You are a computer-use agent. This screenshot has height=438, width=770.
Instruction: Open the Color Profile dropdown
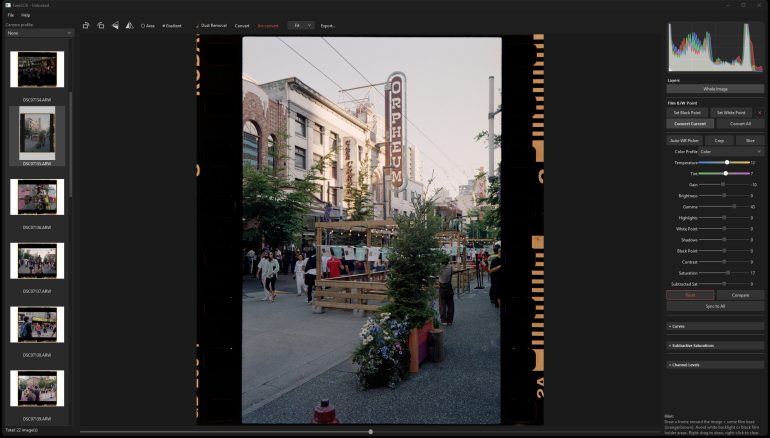tap(731, 152)
